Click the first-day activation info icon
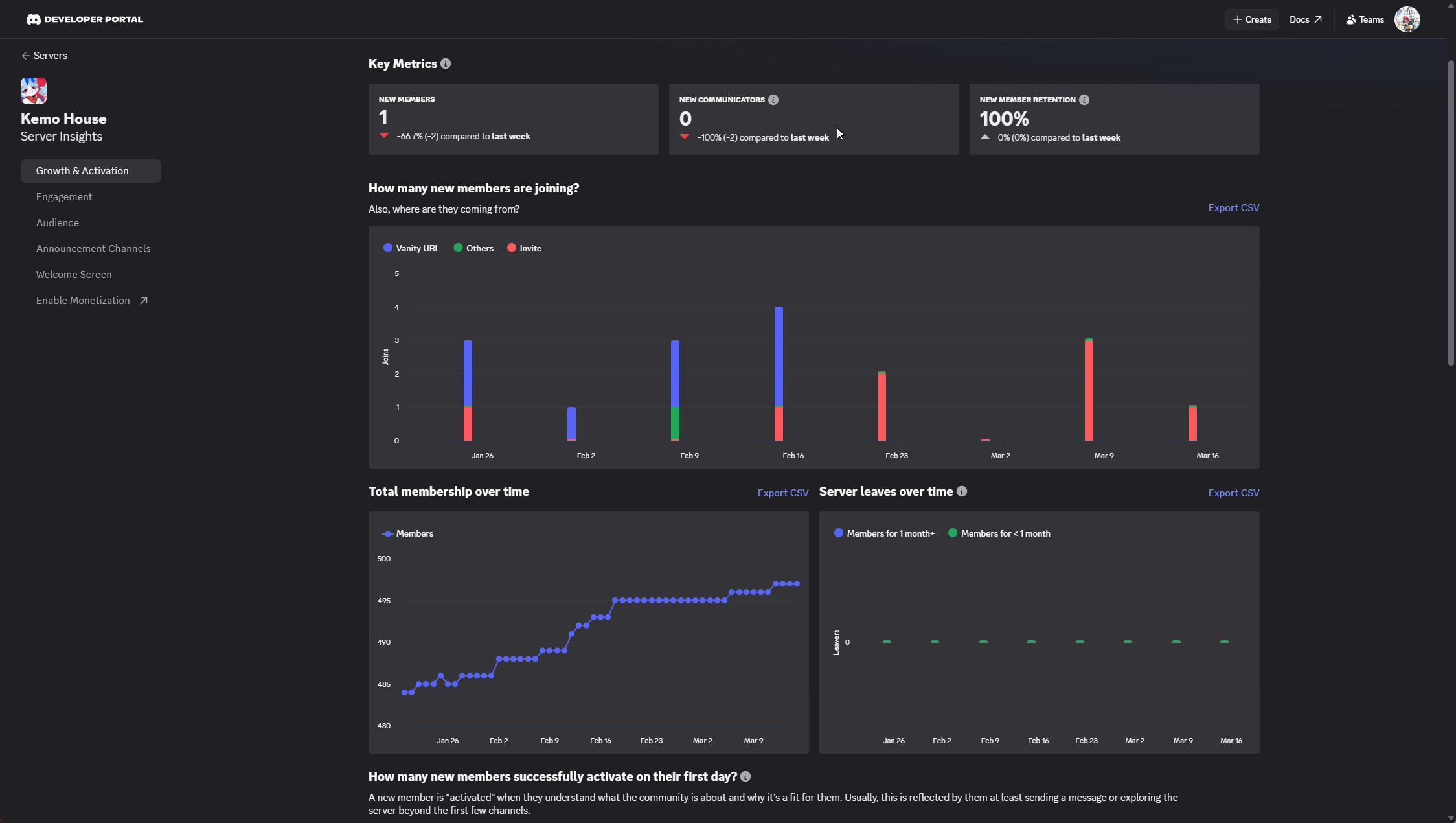Screen dimensions: 1456x823 click(745, 776)
